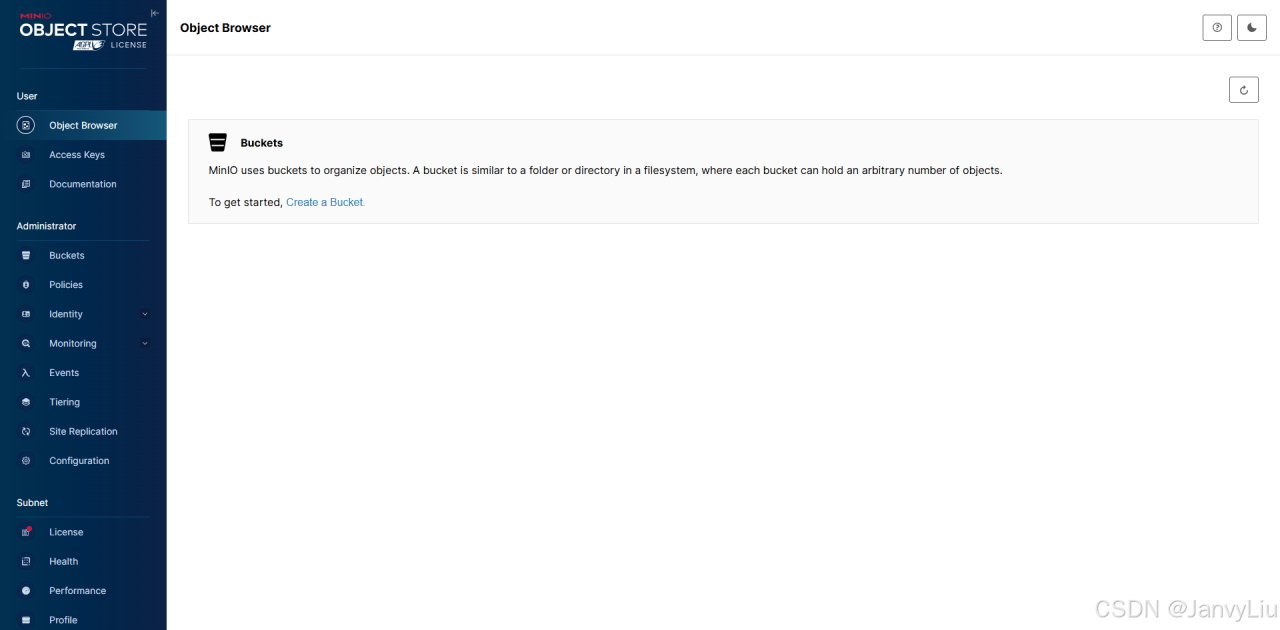The image size is (1280, 630).
Task: Collapse the sidebar with the arrow icon
Action: pos(154,13)
